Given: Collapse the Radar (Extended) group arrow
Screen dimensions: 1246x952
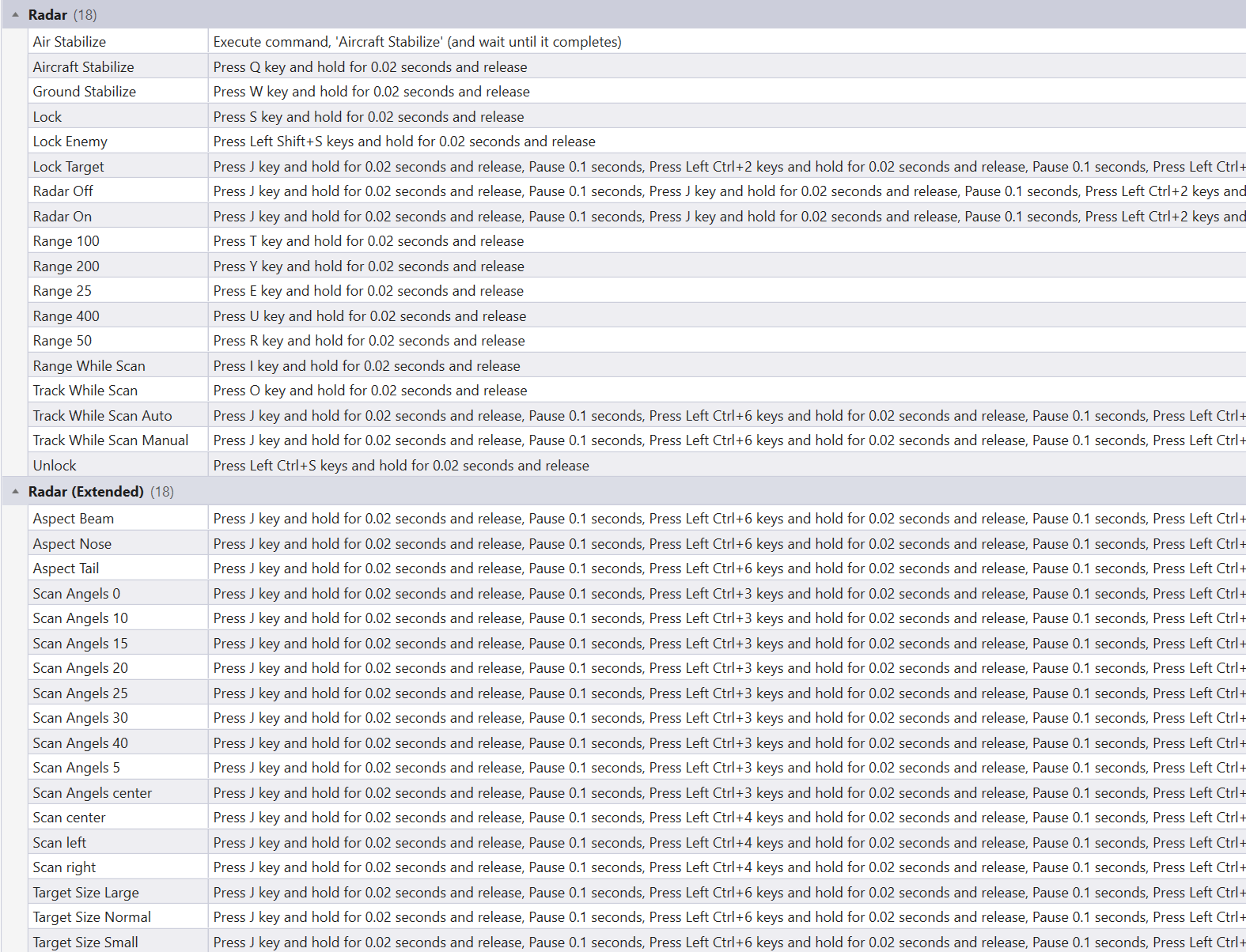Looking at the screenshot, I should 15,492.
